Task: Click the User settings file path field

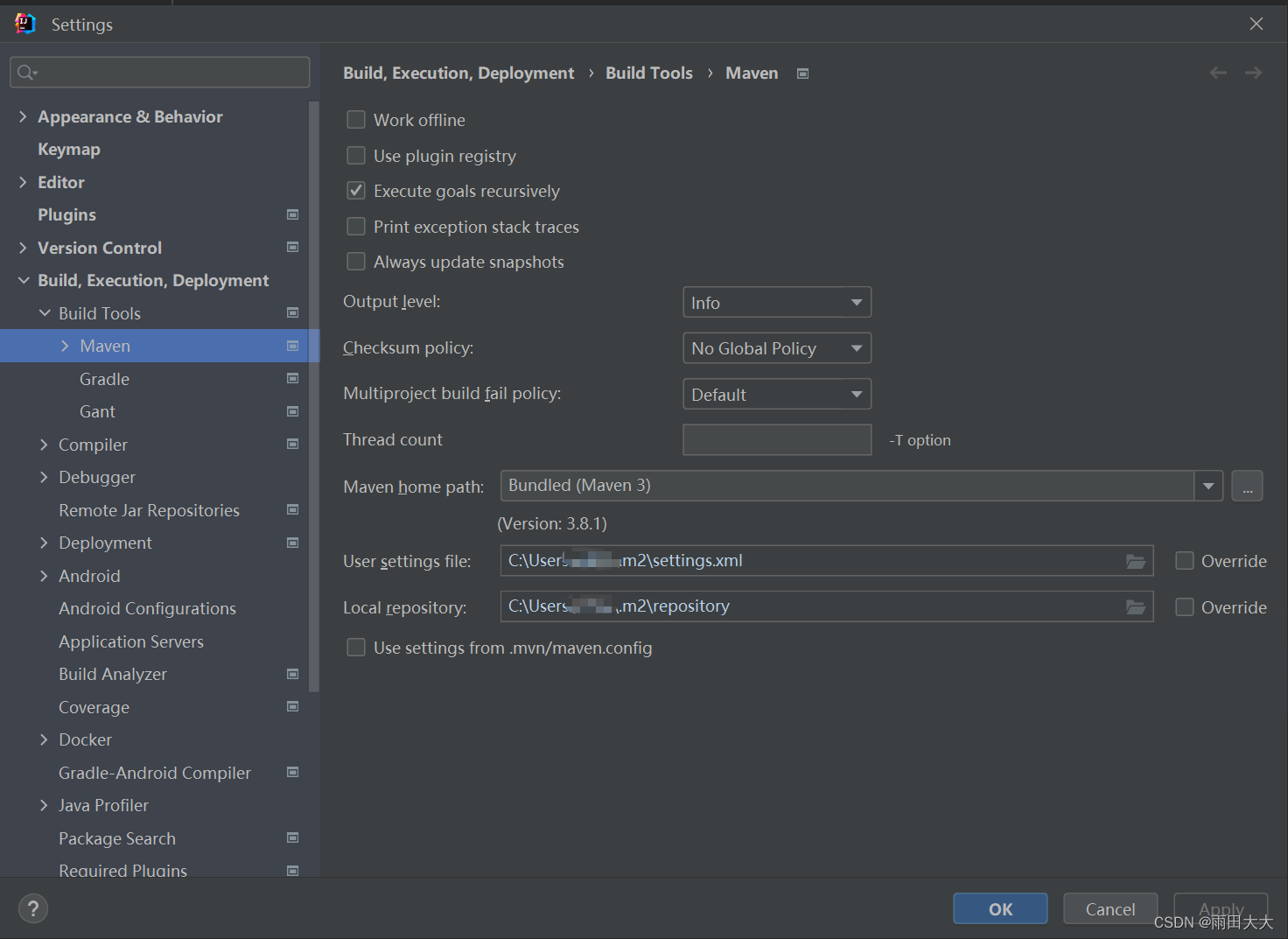Action: click(827, 561)
